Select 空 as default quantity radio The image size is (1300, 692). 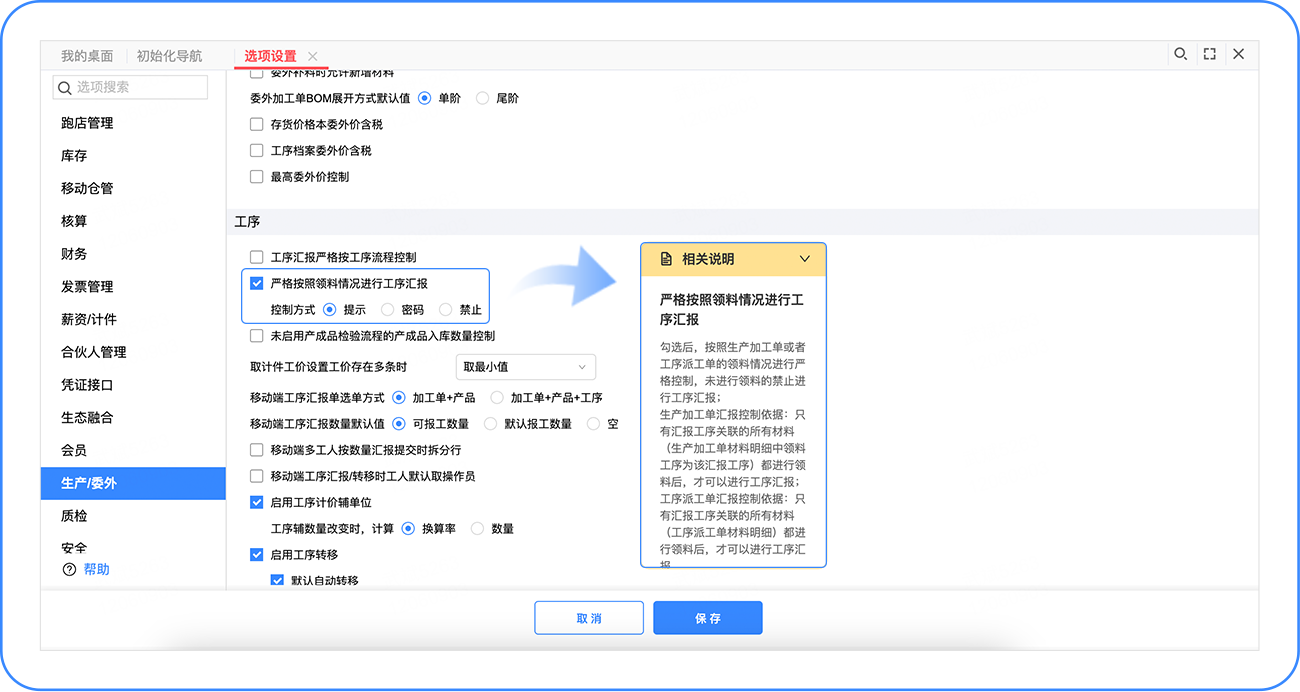coord(594,424)
